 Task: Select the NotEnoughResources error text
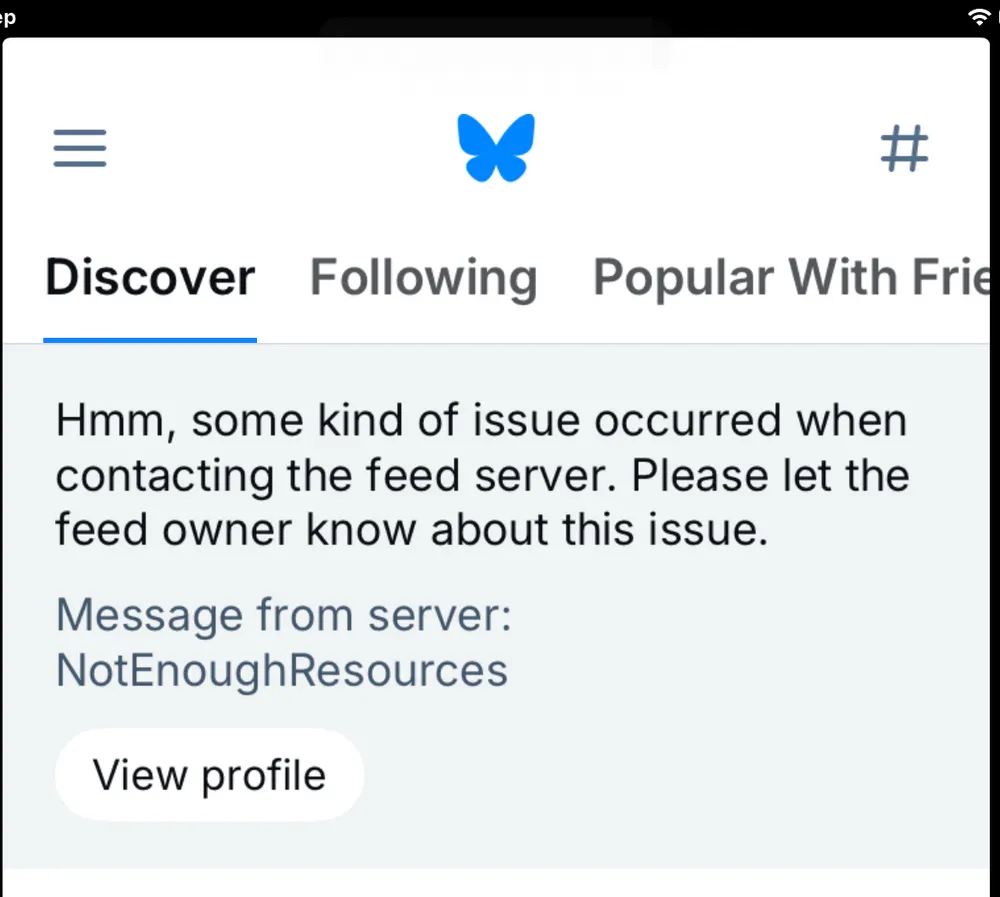click(281, 669)
